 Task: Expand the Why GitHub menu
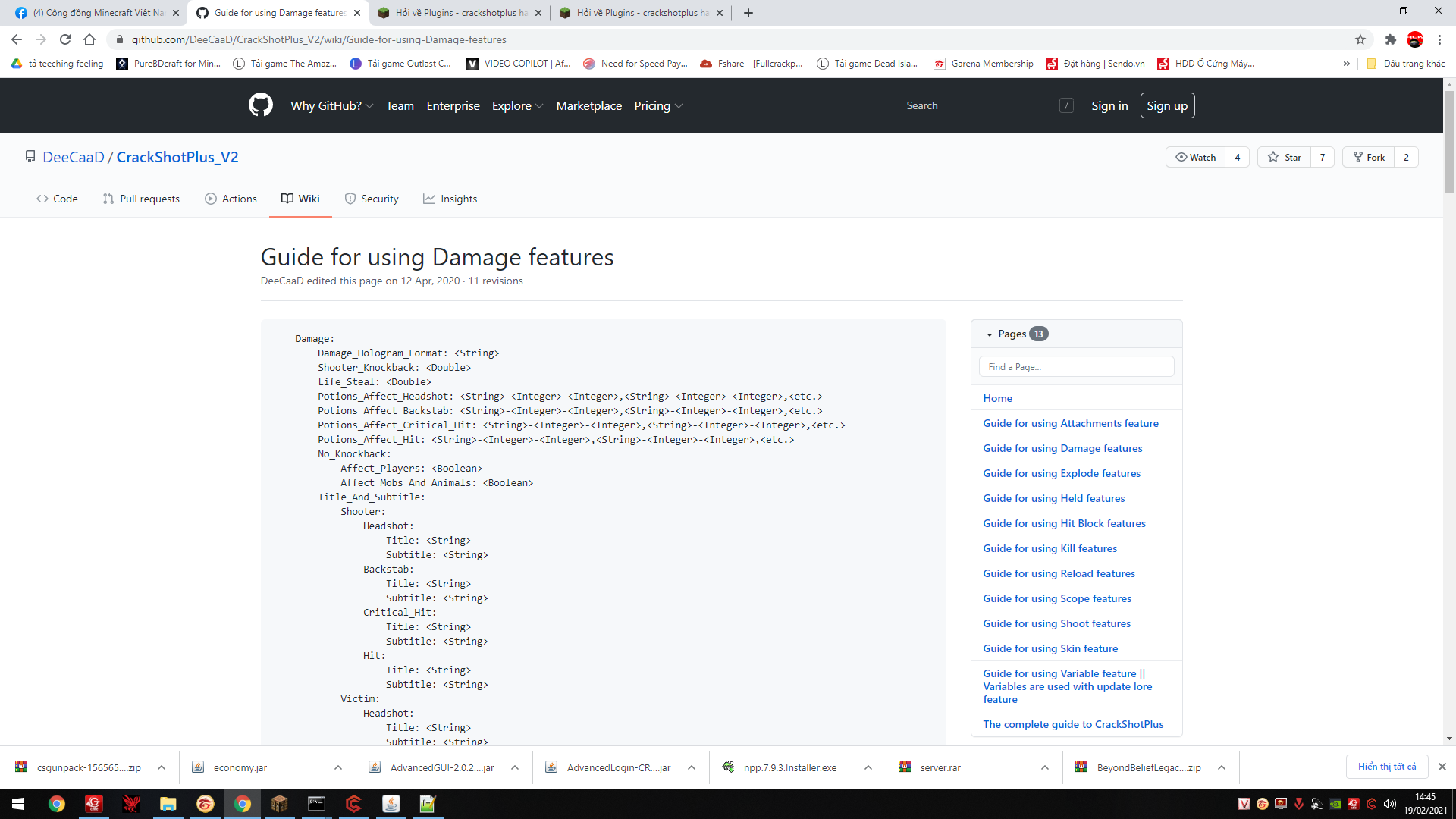coord(331,106)
